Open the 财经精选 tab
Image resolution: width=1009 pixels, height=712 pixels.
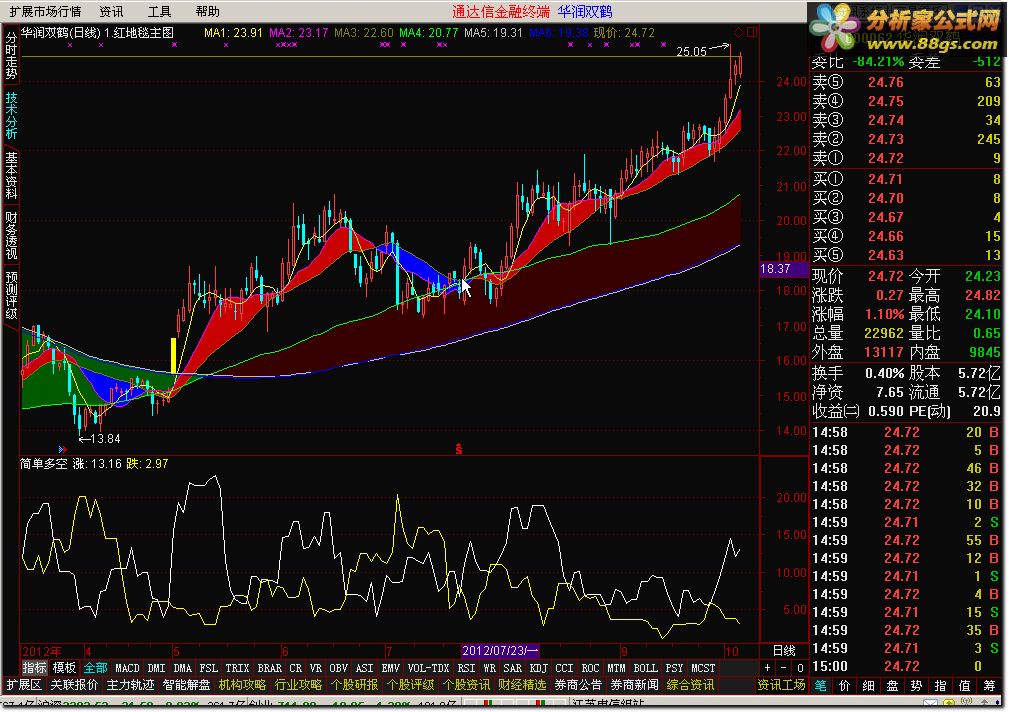coord(523,684)
